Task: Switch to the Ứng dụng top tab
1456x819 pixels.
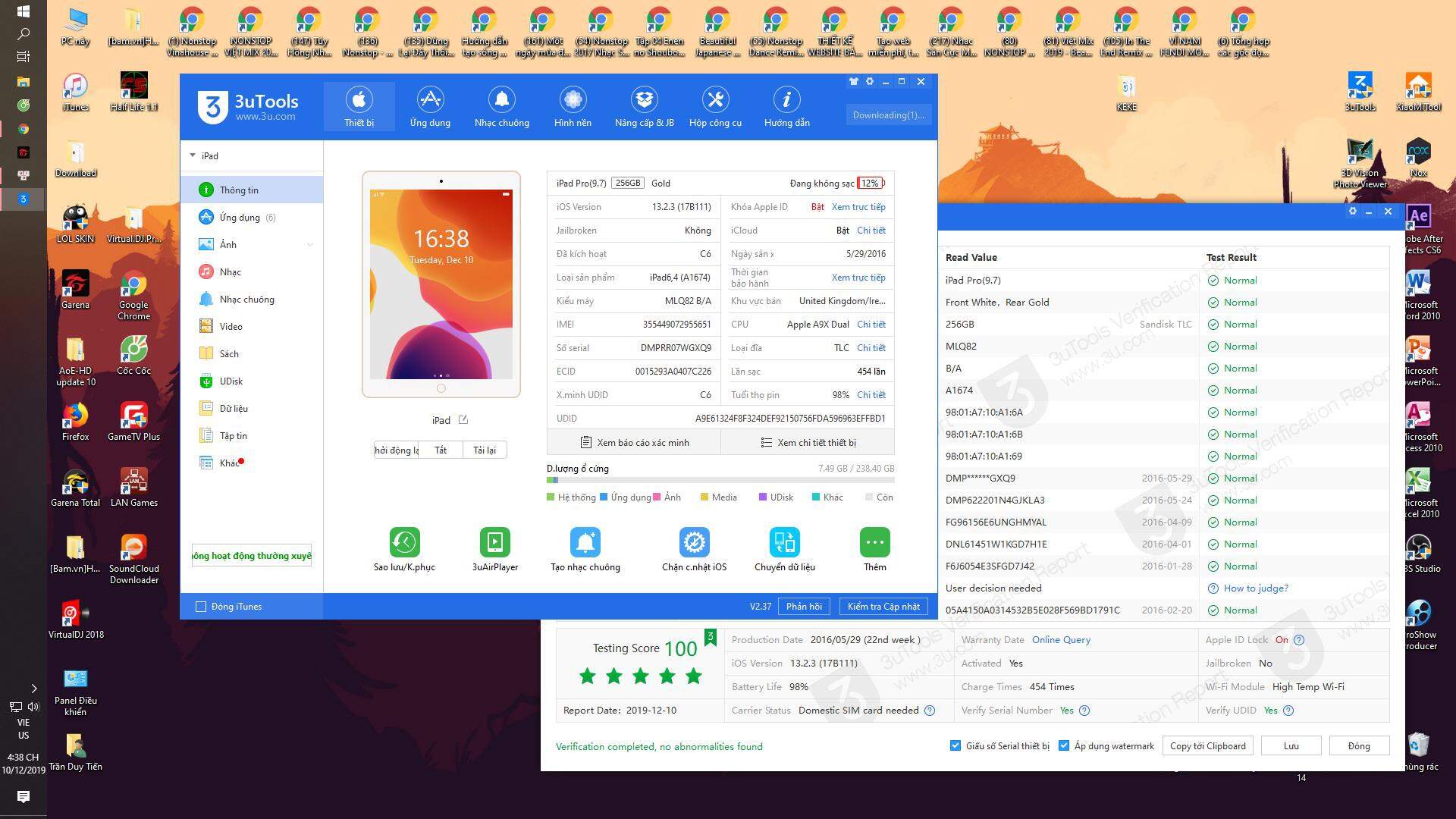Action: pyautogui.click(x=430, y=107)
